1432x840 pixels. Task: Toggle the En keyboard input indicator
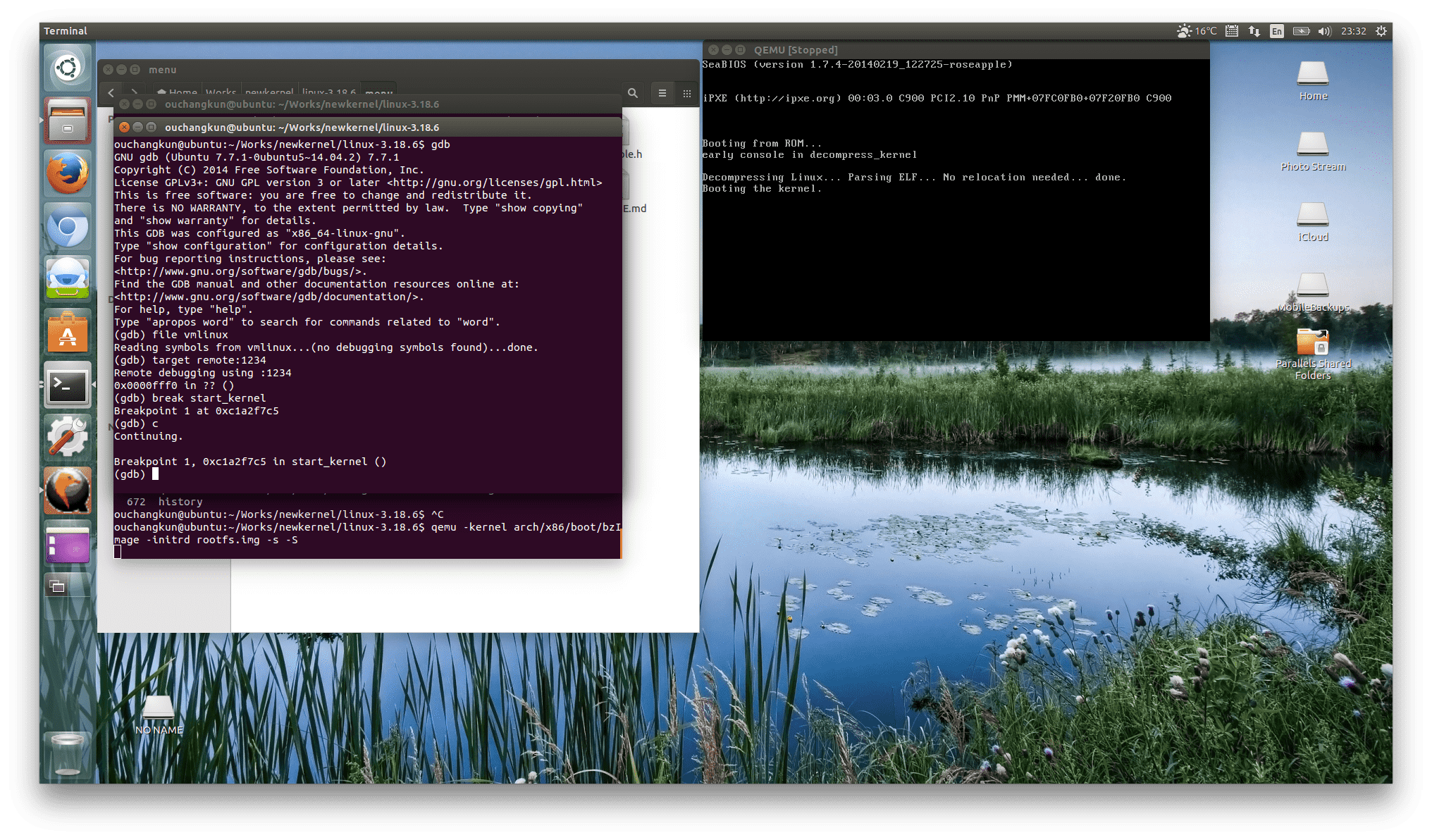[x=1276, y=31]
